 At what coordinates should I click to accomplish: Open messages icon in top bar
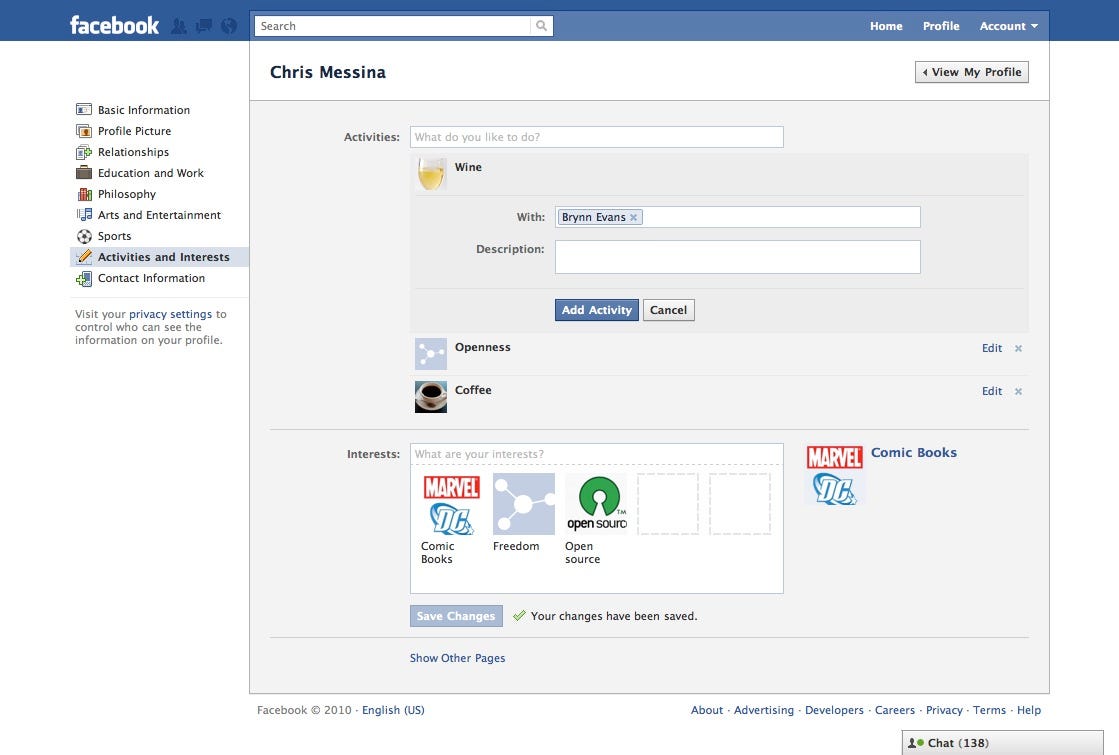204,26
